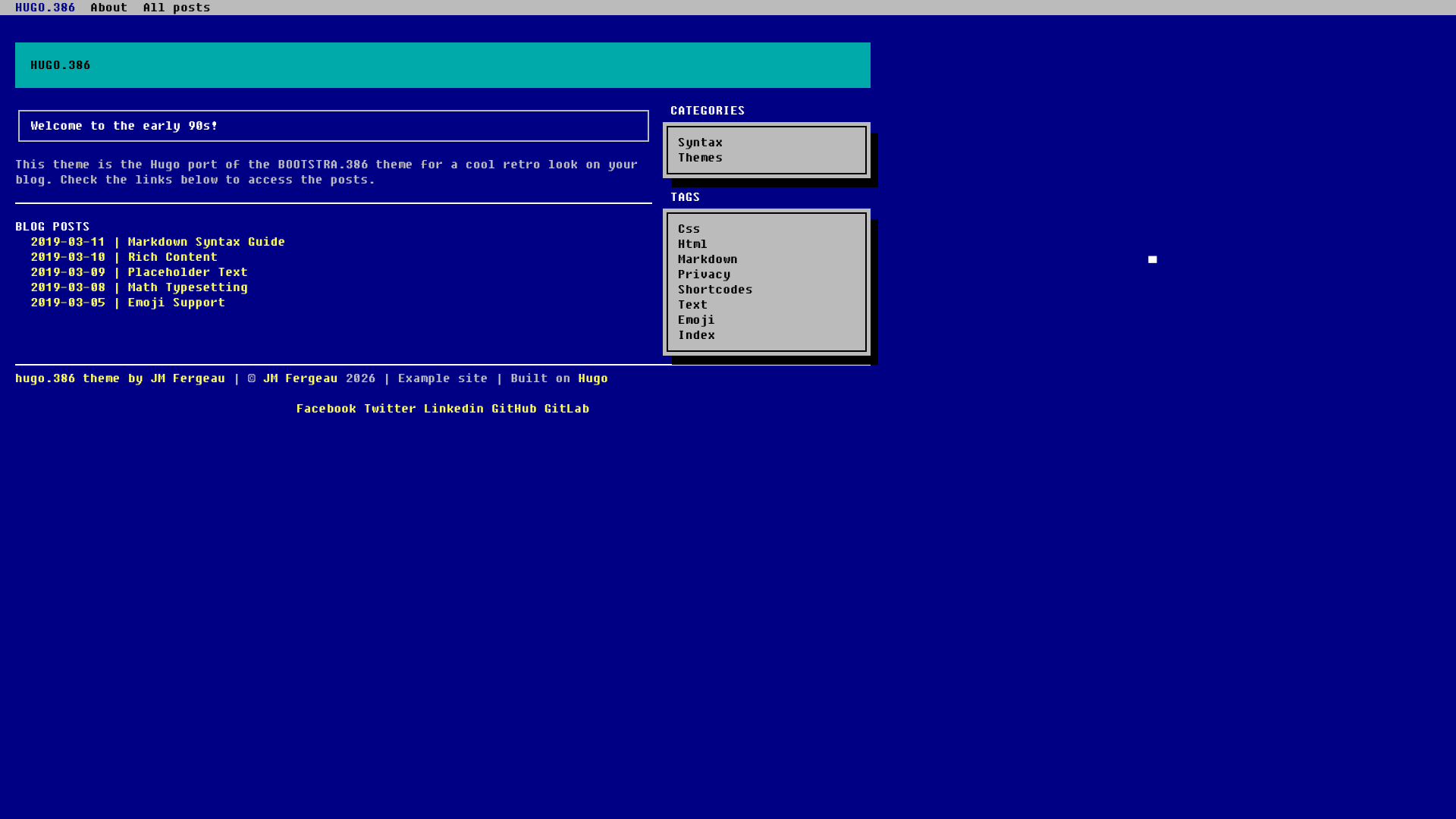The height and width of the screenshot is (819, 1456).
Task: Filter by the Emoji tag
Action: click(696, 320)
